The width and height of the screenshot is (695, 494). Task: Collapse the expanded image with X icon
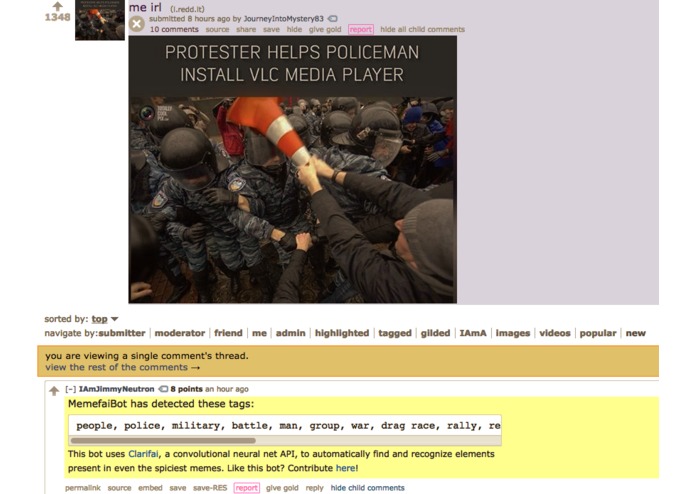point(137,24)
